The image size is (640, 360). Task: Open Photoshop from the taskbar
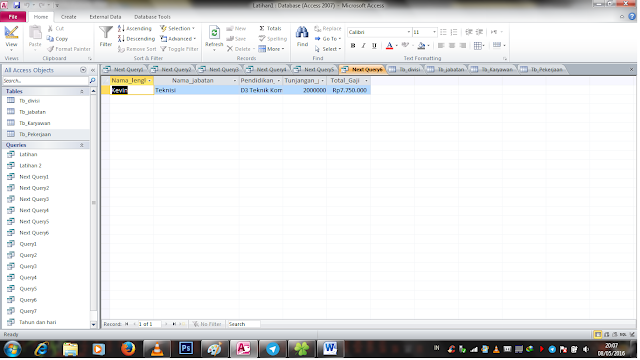coord(186,349)
